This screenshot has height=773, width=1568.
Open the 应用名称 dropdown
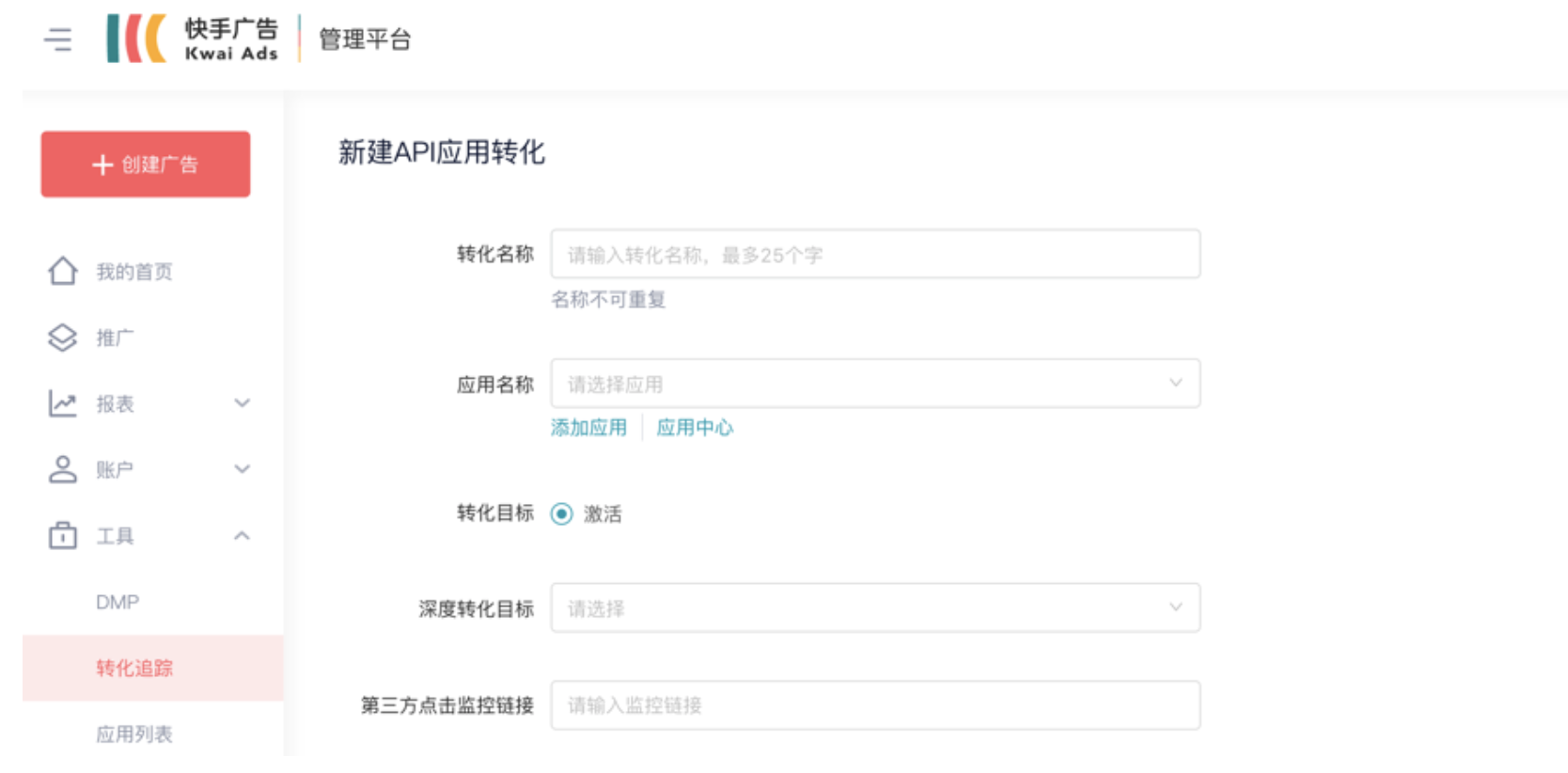[x=874, y=384]
